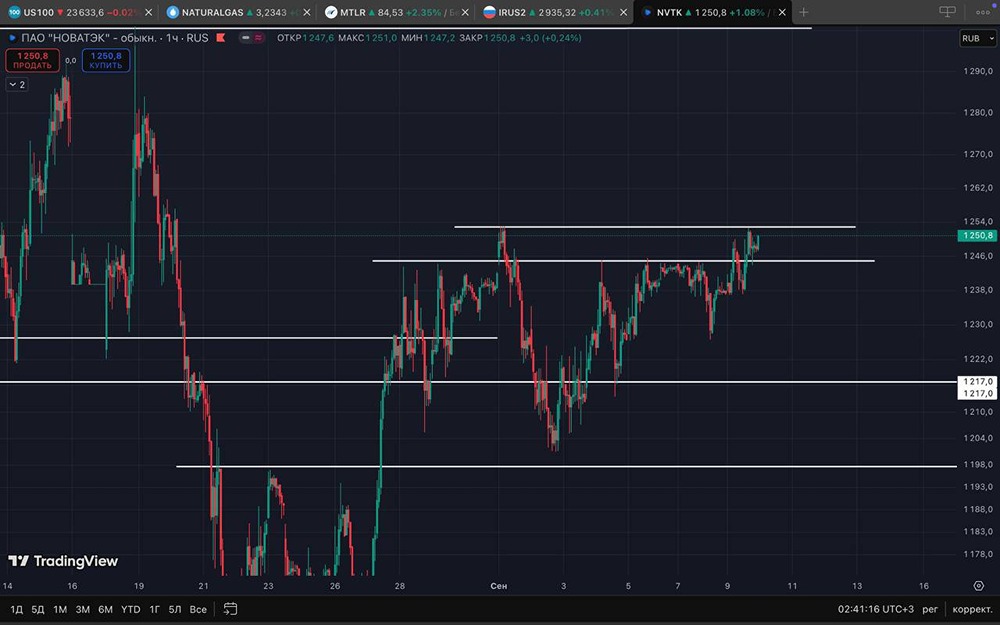Screen dimensions: 1000x625
Task: Toggle the рег session button
Action: [930, 609]
